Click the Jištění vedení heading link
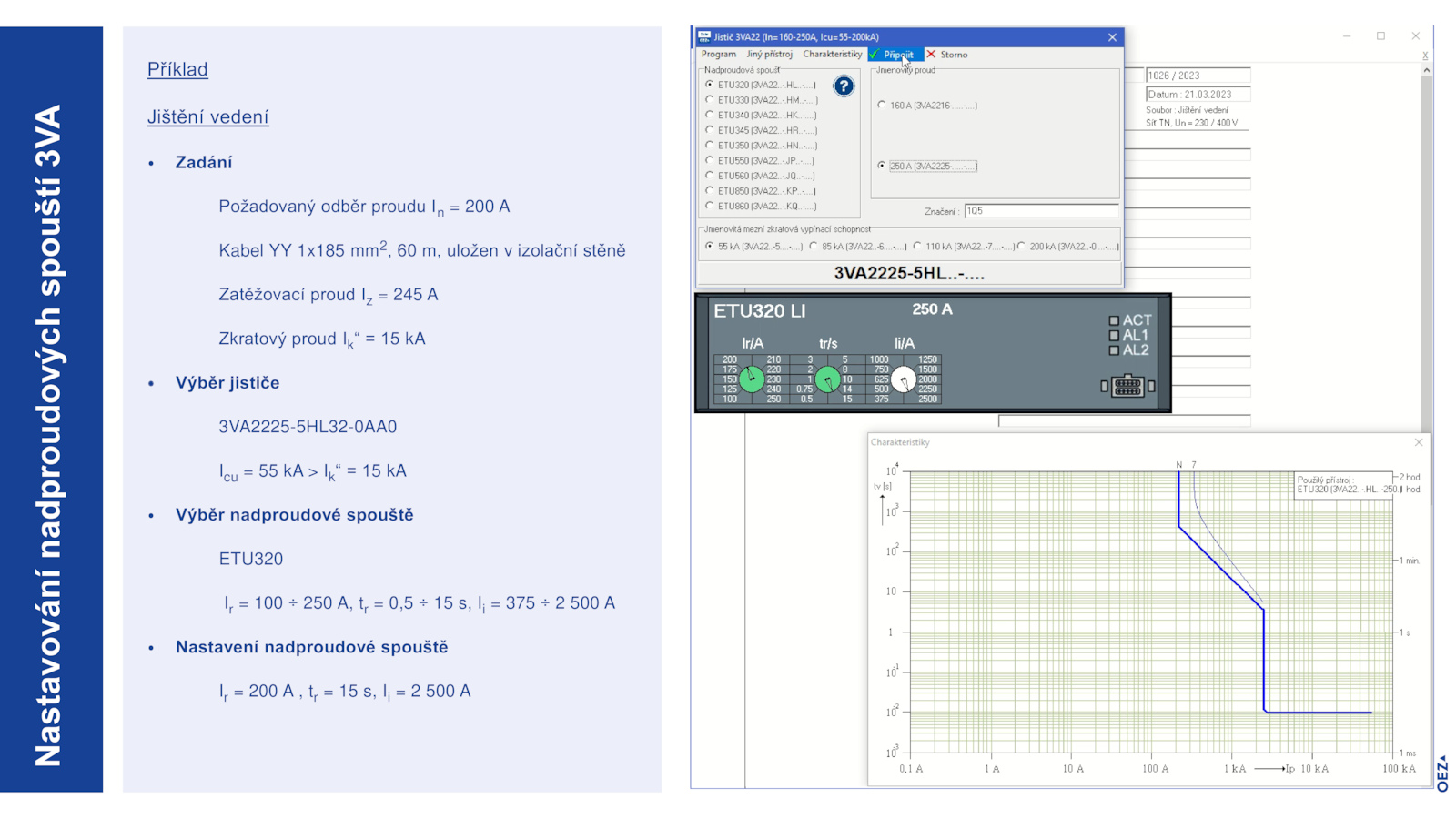This screenshot has height=819, width=1456. 207,116
